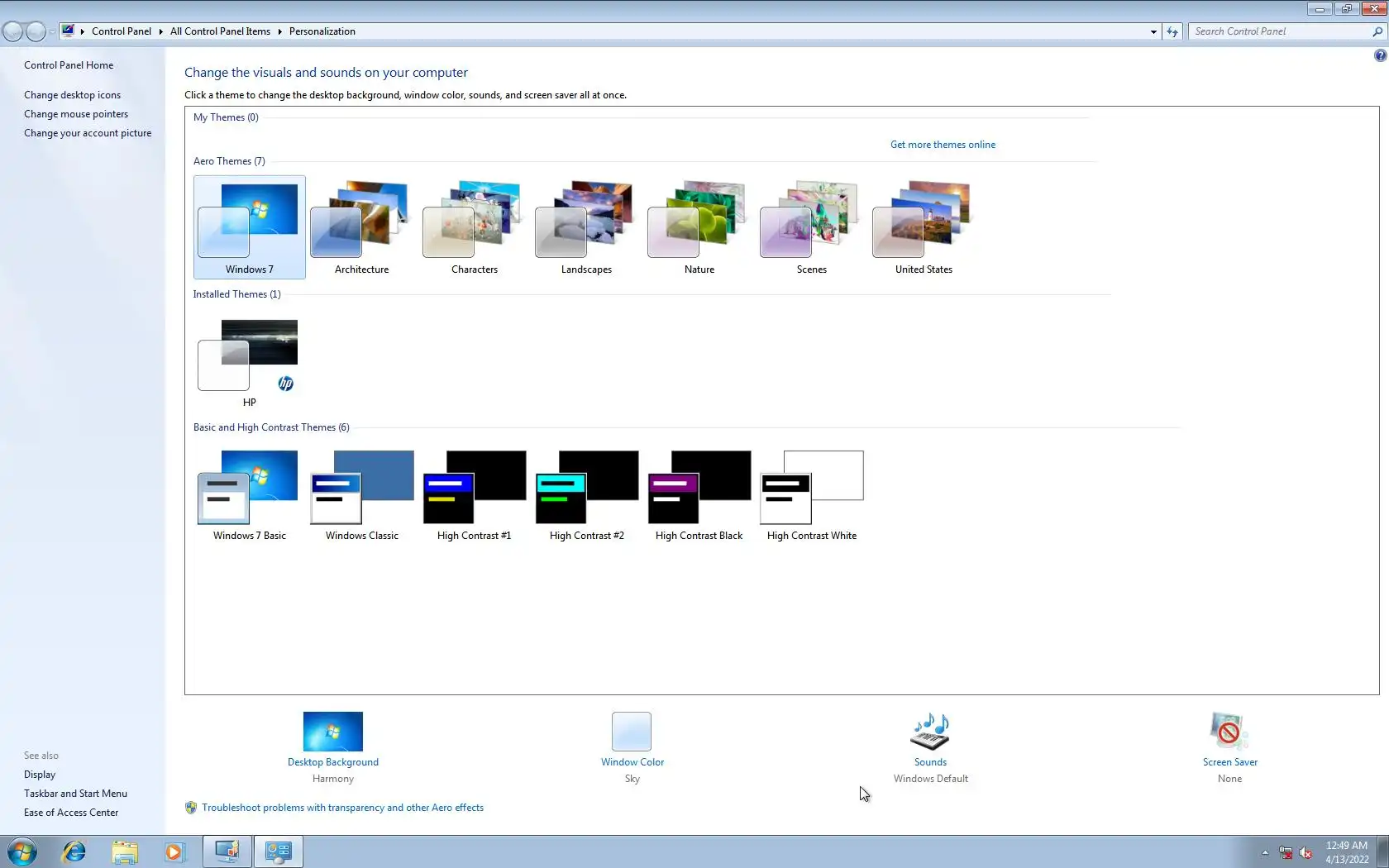Choose the Windows 7 Basic theme
Screen dimensions: 1389x868
coord(249,494)
